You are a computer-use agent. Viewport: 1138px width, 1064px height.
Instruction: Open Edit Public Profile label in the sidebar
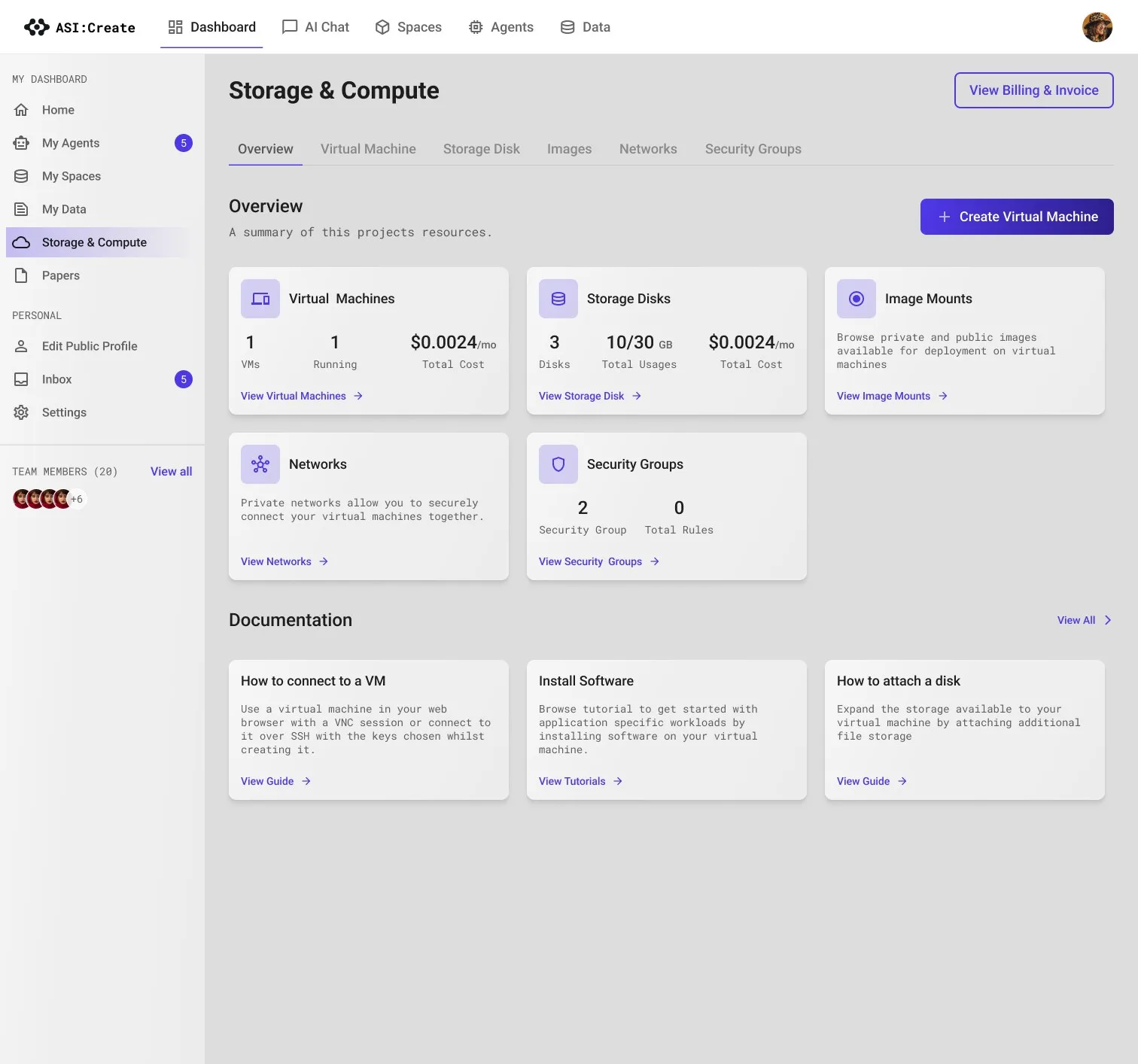(90, 346)
